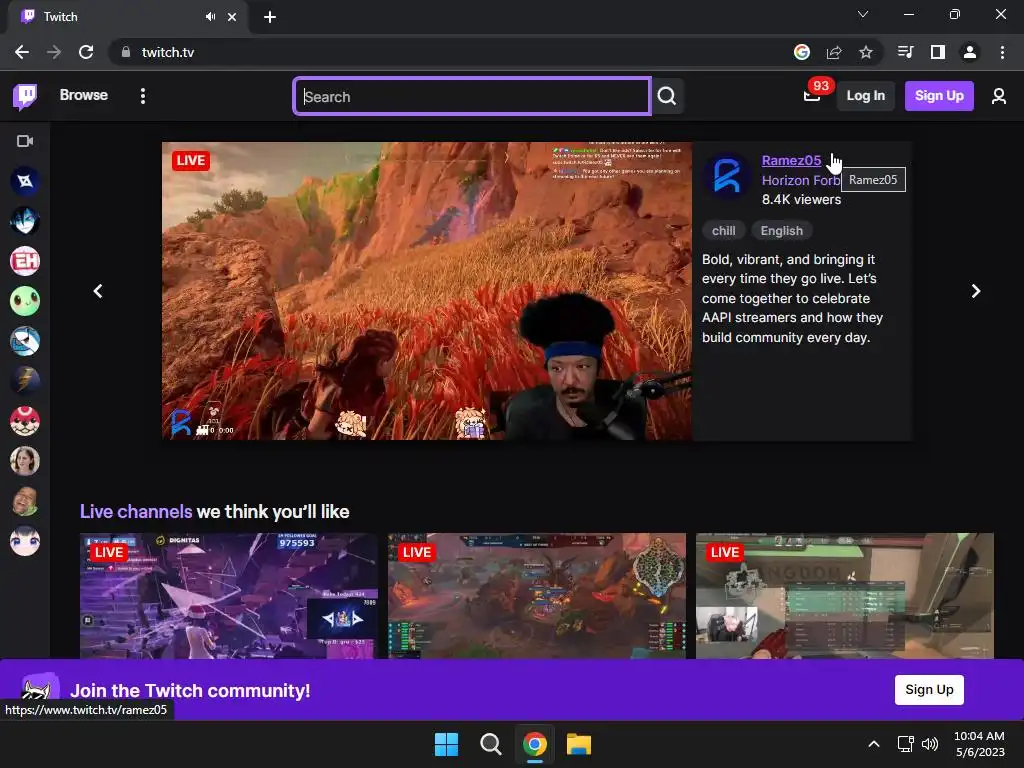Open the laughing man avatar channel
Screen dimensions: 1024x768
25,501
